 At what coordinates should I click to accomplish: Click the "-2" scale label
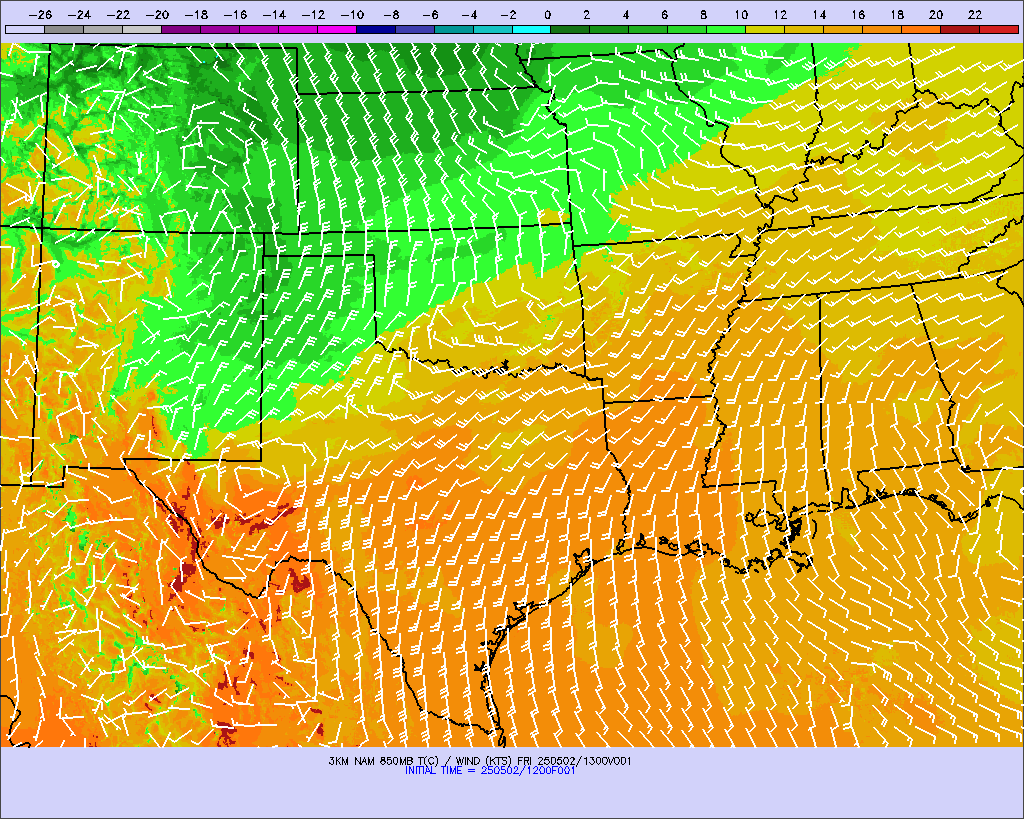[508, 15]
